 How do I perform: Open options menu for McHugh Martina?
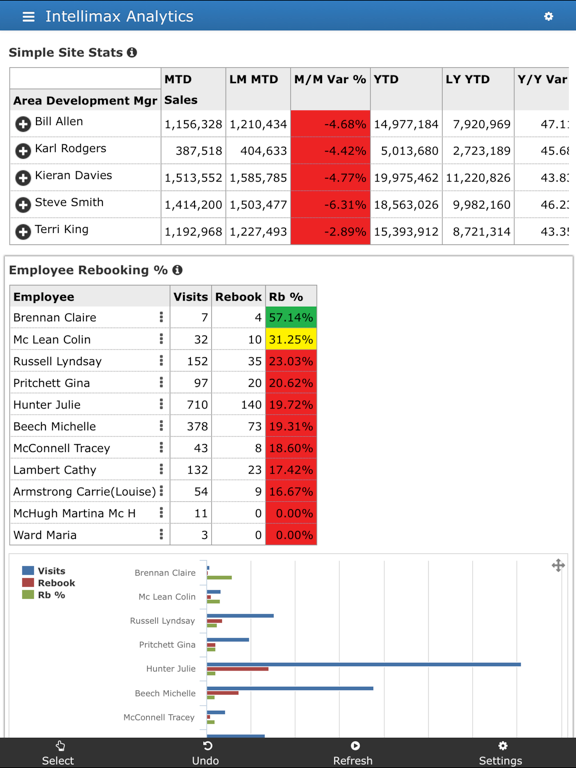pos(161,513)
